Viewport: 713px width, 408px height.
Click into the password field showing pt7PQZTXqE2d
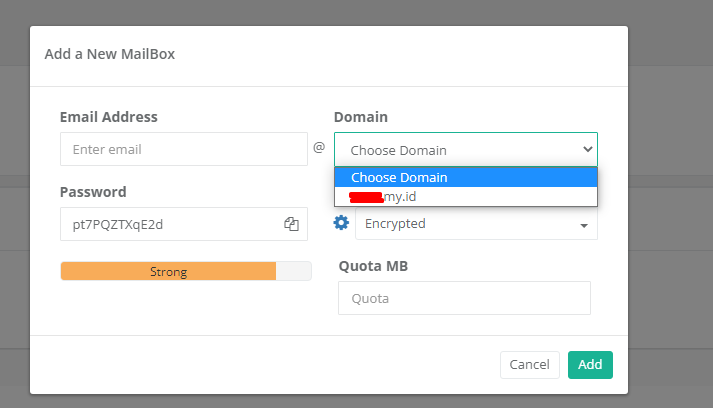tap(170, 224)
